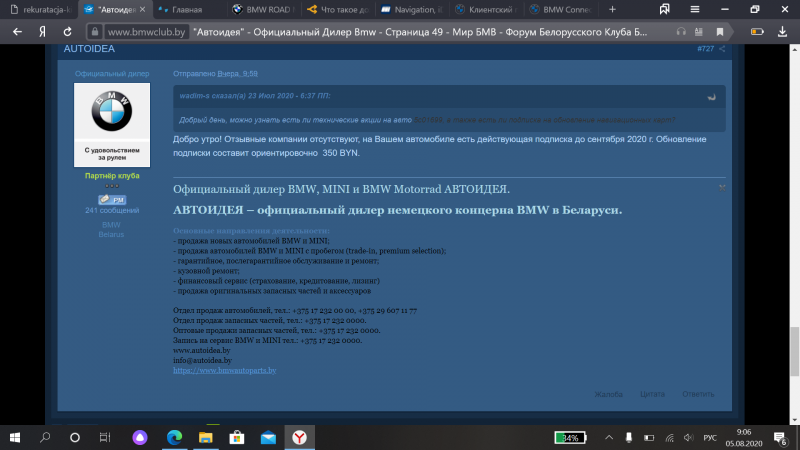Open the AUTOIDEA author profile name
The width and height of the screenshot is (800, 450).
[89, 49]
